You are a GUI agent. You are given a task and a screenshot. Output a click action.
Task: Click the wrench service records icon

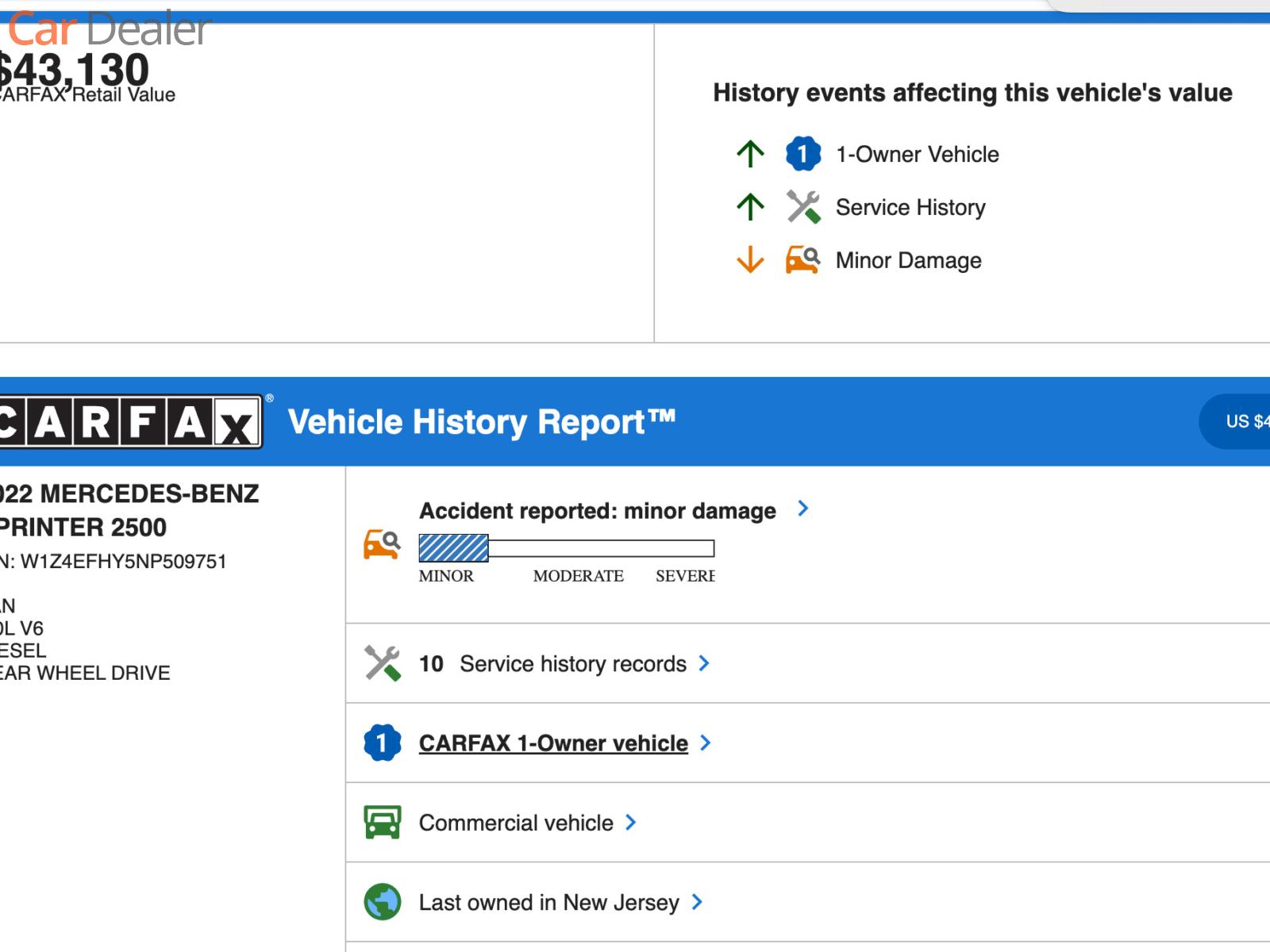[x=382, y=663]
